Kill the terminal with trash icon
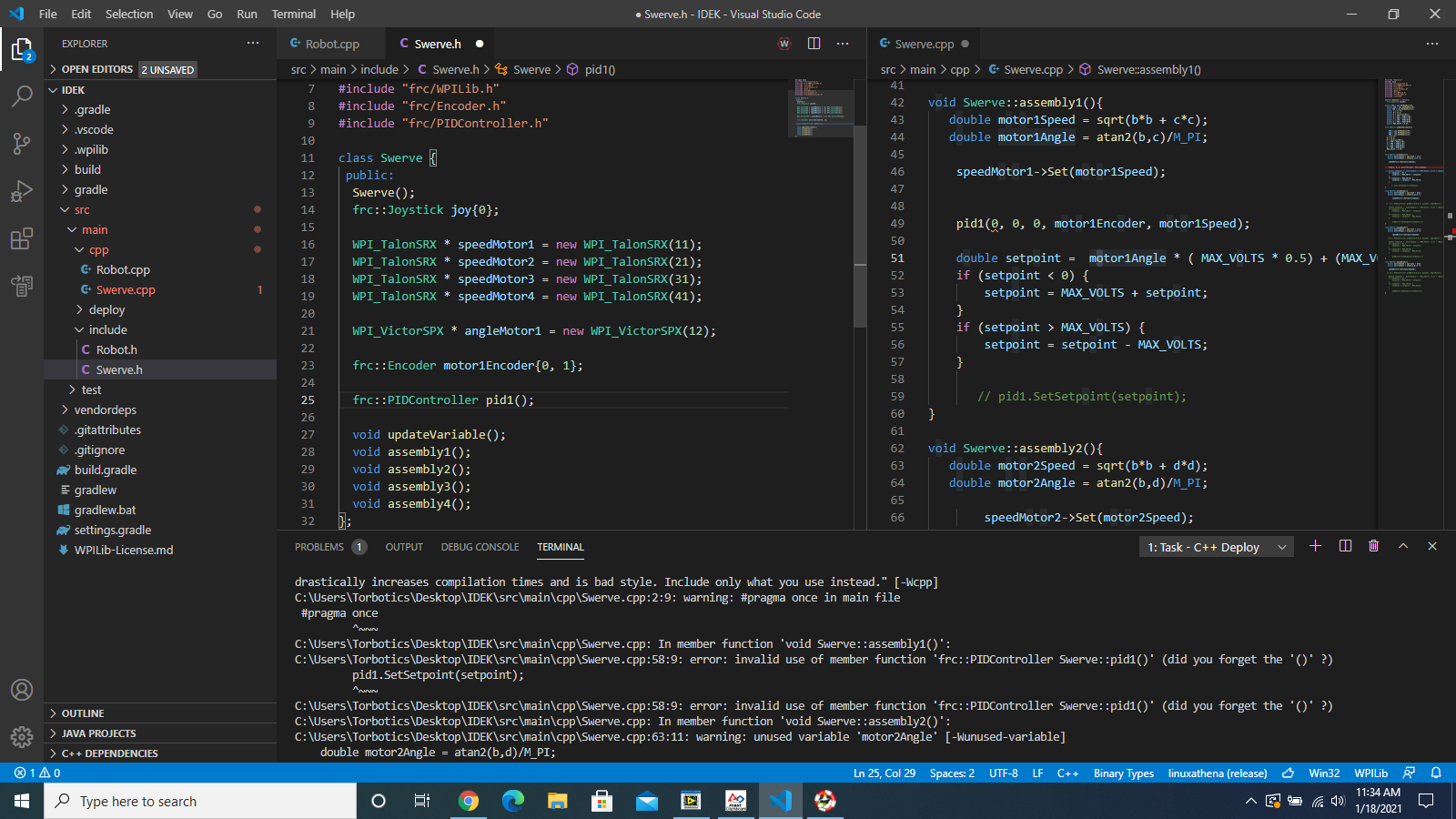The height and width of the screenshot is (819, 1456). [1374, 546]
